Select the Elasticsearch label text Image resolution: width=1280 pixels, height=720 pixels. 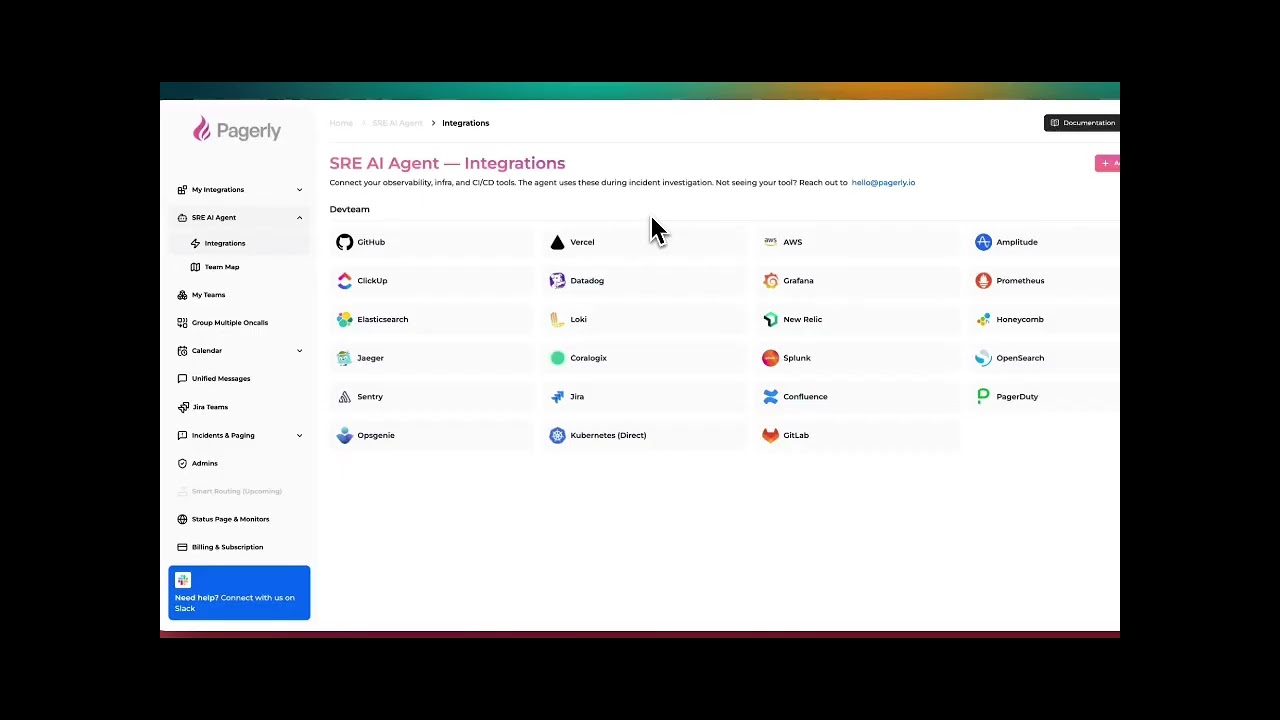pos(383,320)
